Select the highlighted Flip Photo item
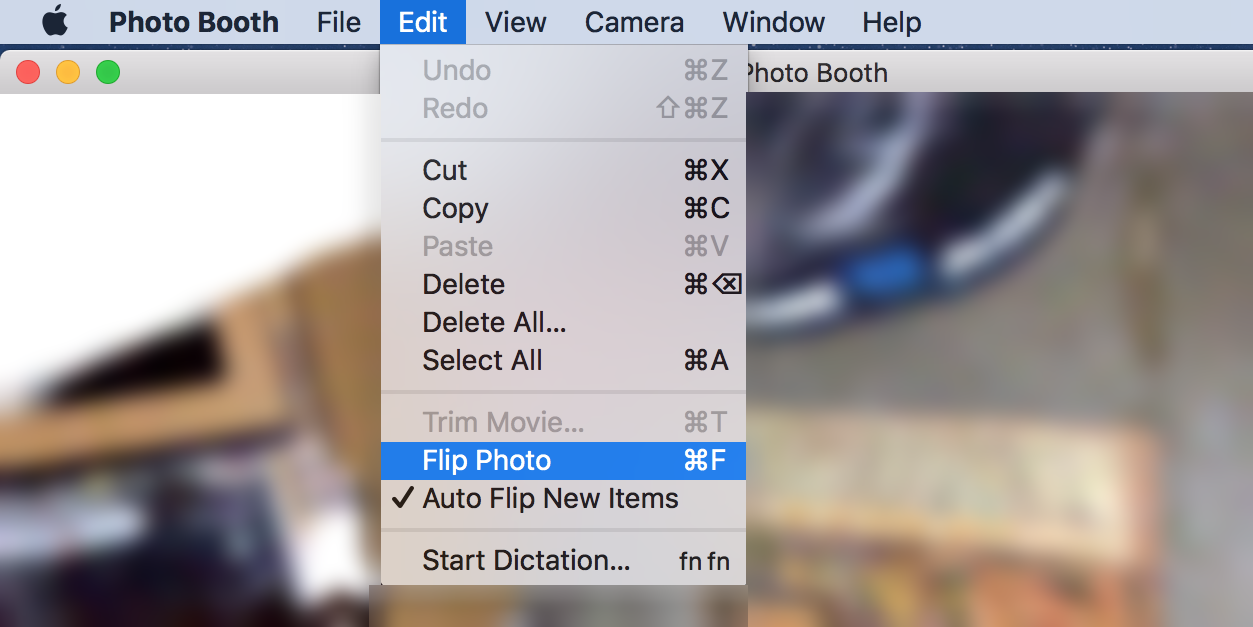 (563, 460)
